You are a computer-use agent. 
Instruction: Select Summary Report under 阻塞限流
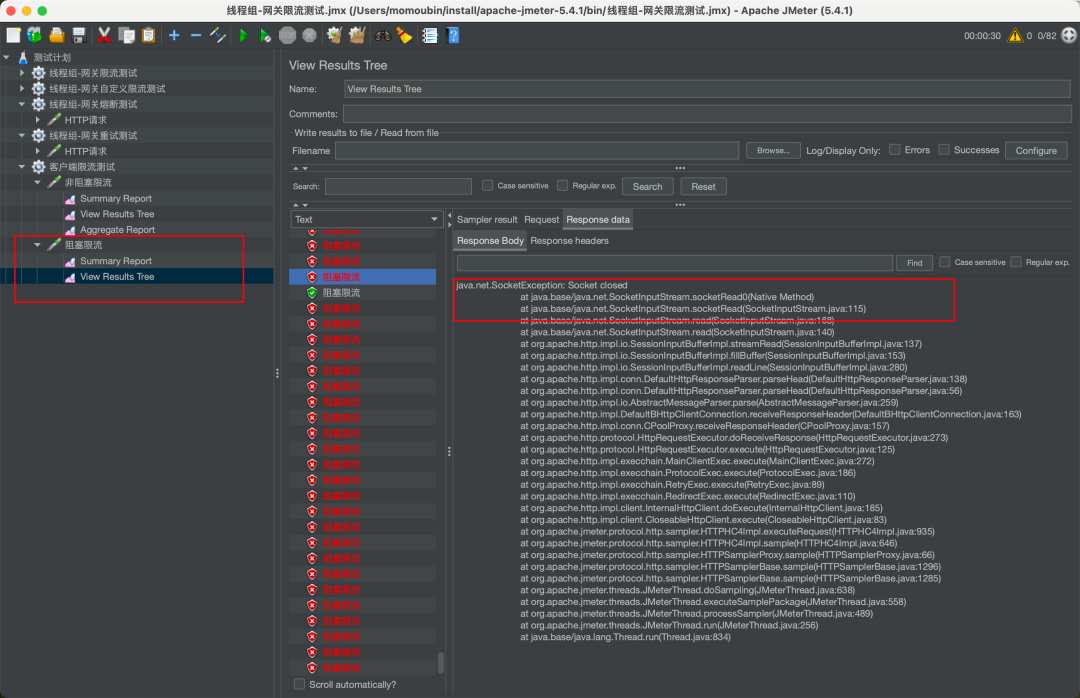pos(116,260)
